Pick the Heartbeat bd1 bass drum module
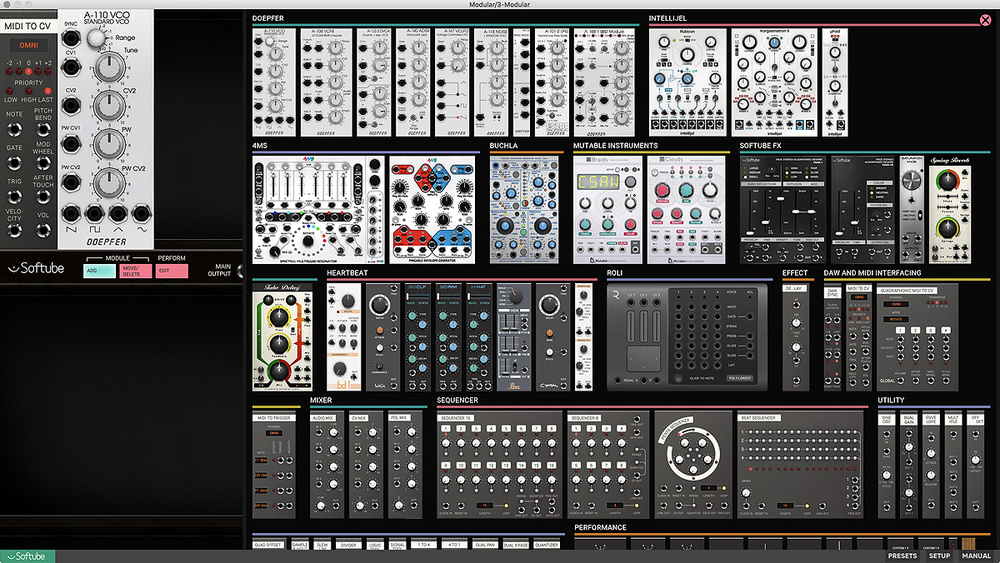The height and width of the screenshot is (563, 1000). [344, 337]
